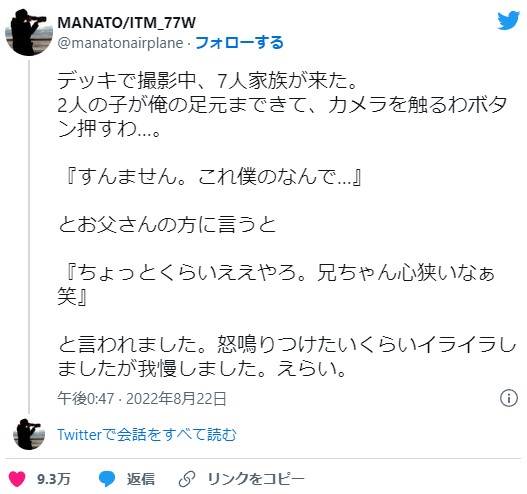Click the line とお父さんの方に言うと
527x494 pixels.
[167, 224]
